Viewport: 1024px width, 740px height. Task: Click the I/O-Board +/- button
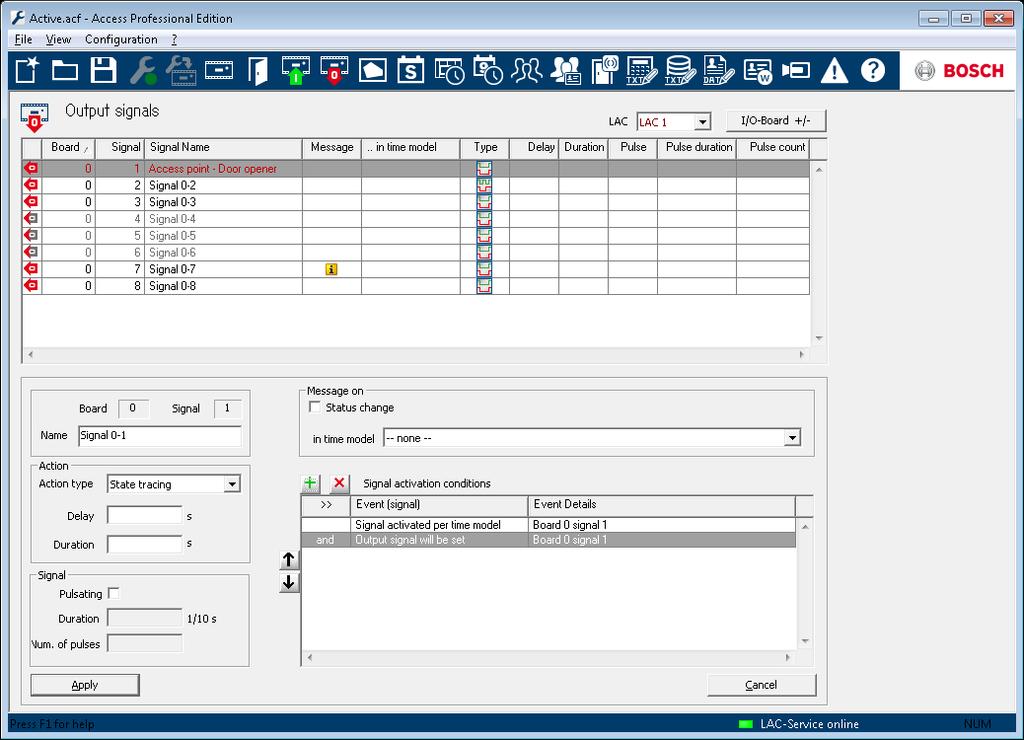click(775, 121)
